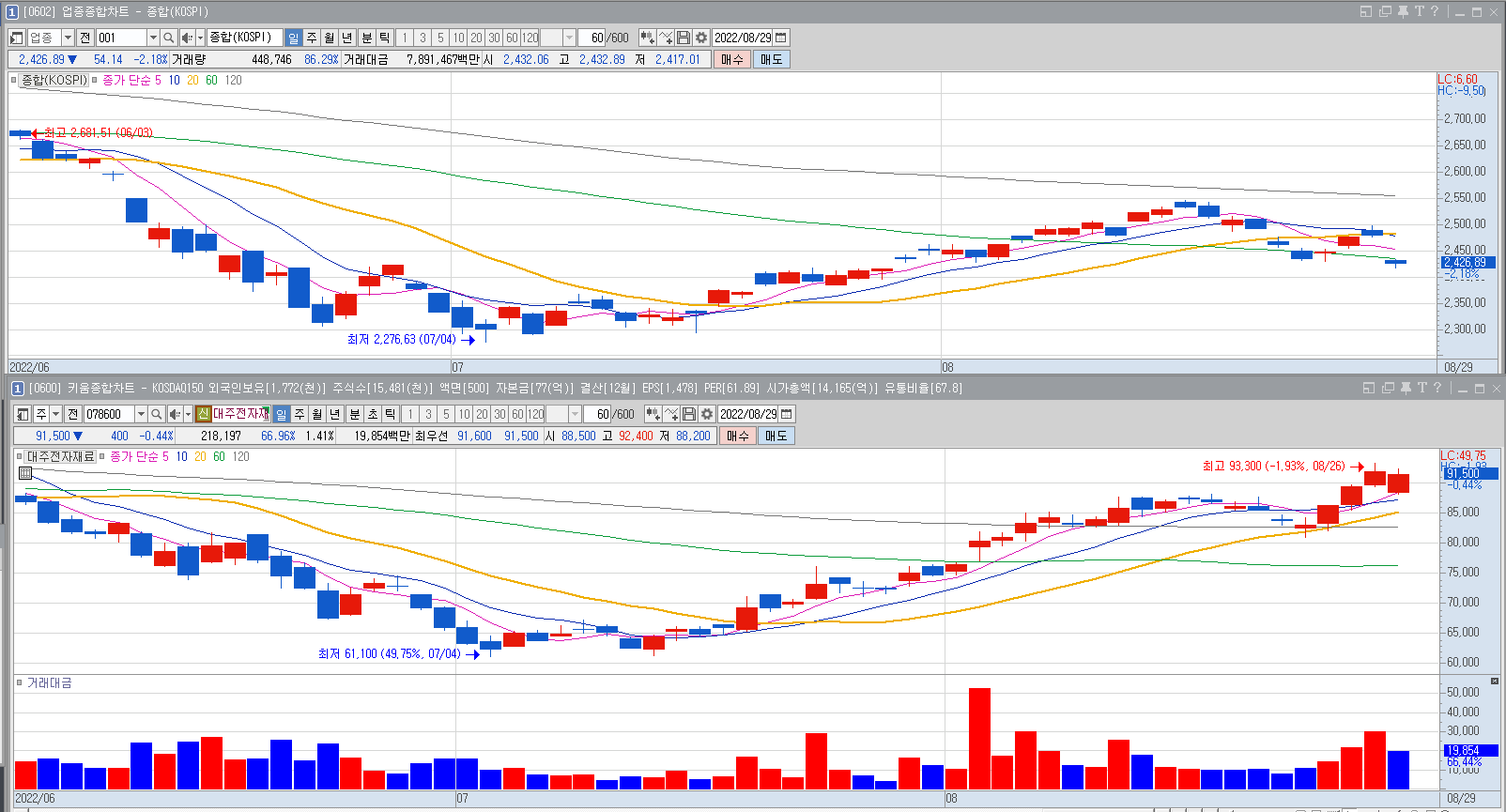Click the green 60 moving-average label in the KOSPI chart
This screenshot has width=1506, height=812.
coord(211,81)
